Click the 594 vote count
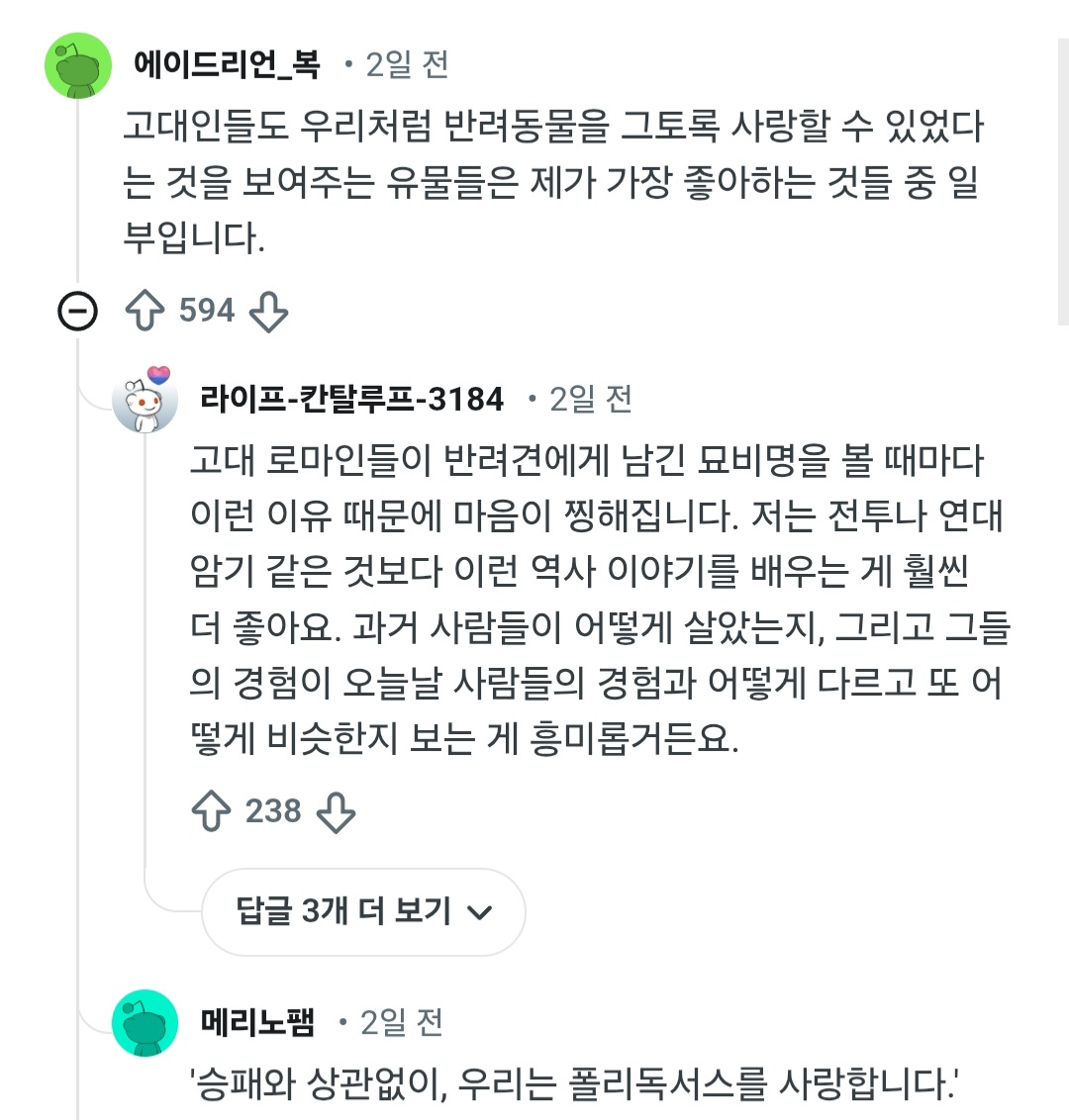The image size is (1069, 1120). [207, 311]
